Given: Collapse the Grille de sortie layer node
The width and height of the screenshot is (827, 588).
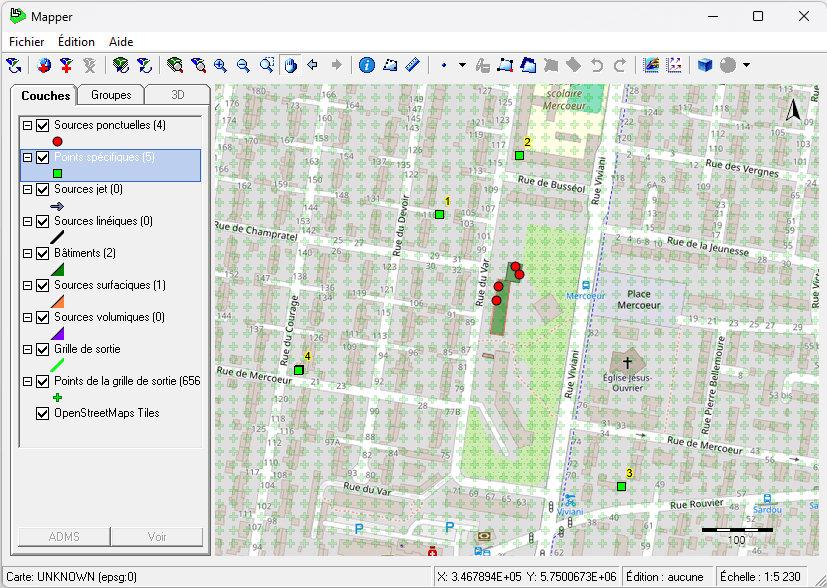Looking at the screenshot, I should 27,350.
